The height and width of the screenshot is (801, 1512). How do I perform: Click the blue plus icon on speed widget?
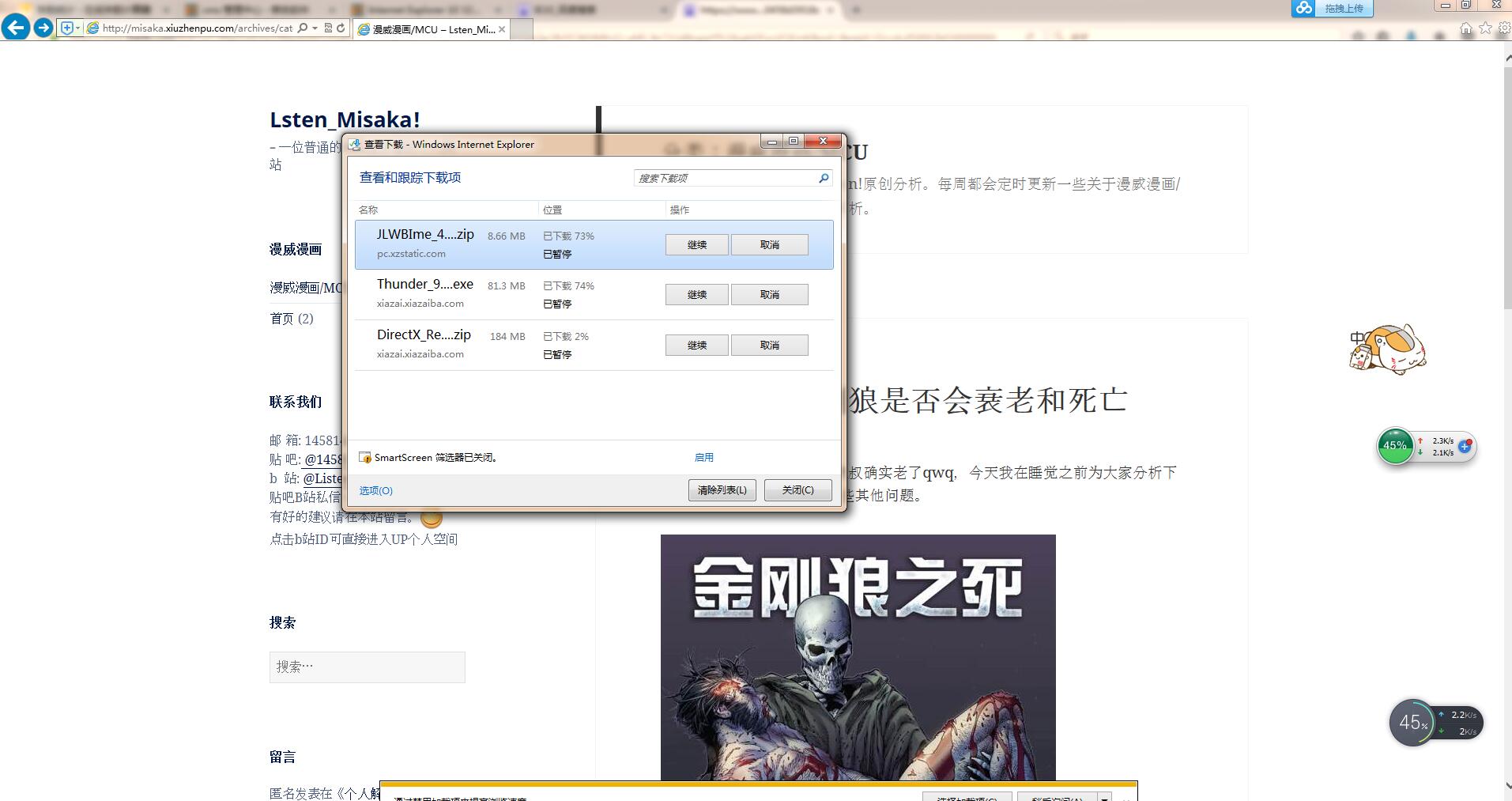click(x=1465, y=446)
